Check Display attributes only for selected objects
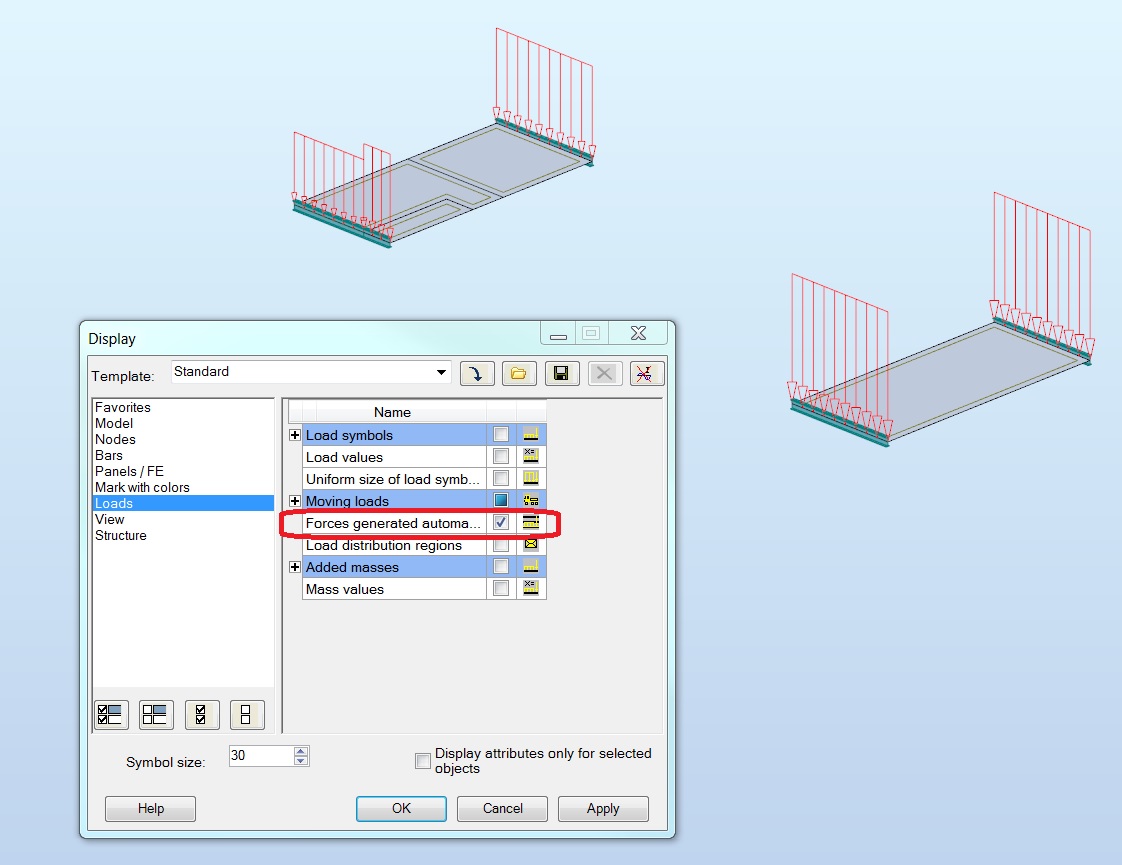This screenshot has width=1122, height=865. (x=423, y=760)
